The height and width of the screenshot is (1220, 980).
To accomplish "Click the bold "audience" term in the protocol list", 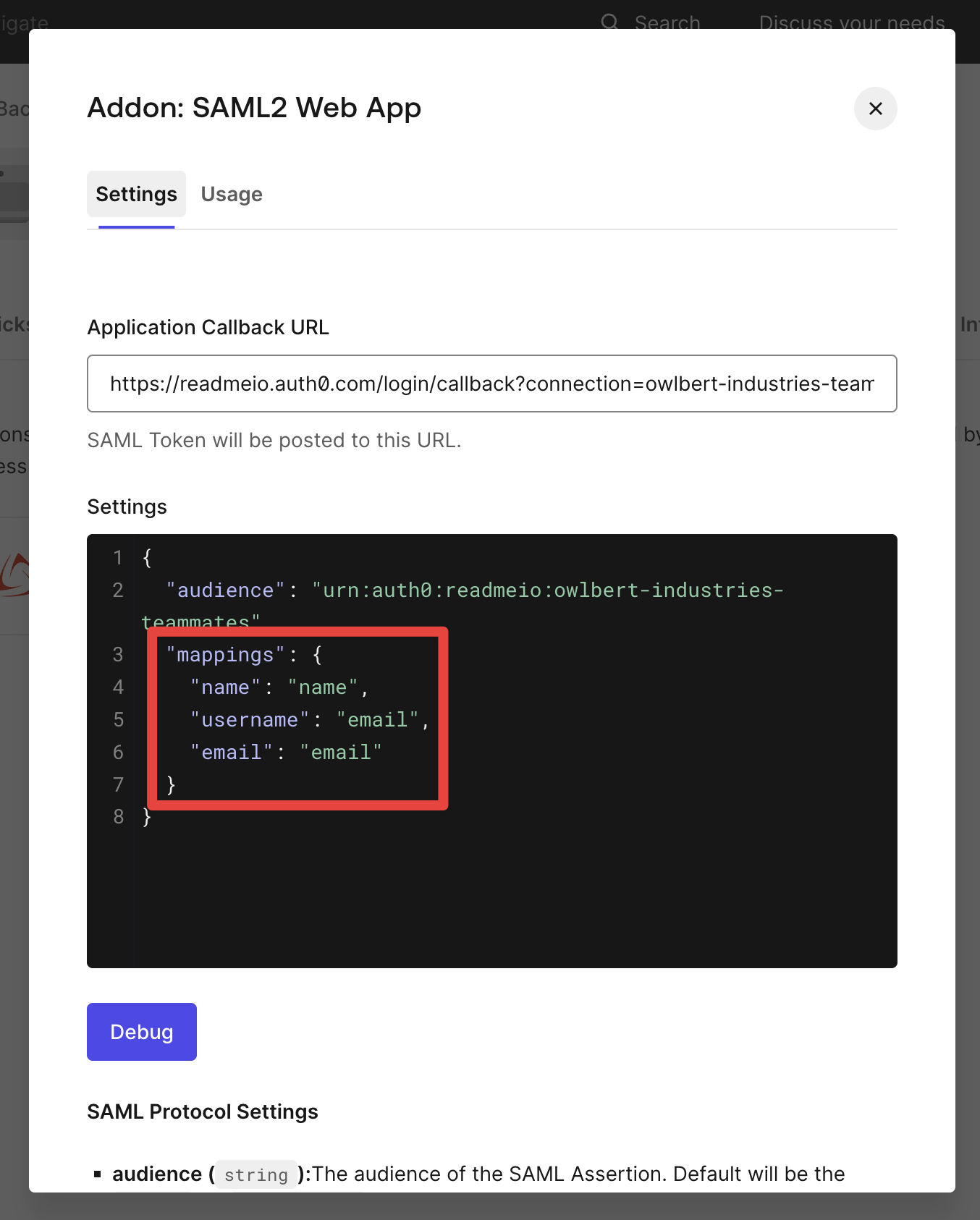I will pyautogui.click(x=157, y=1174).
